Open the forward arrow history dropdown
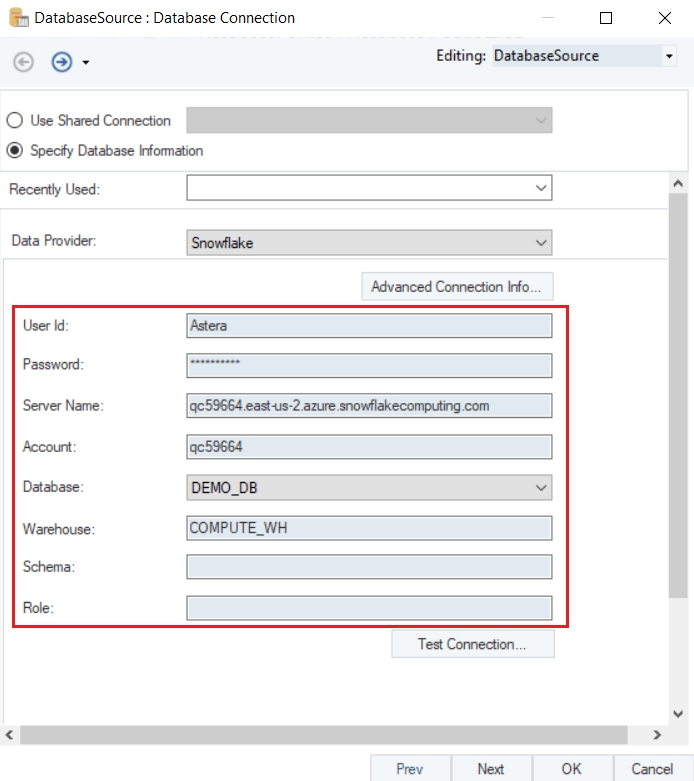 click(86, 63)
